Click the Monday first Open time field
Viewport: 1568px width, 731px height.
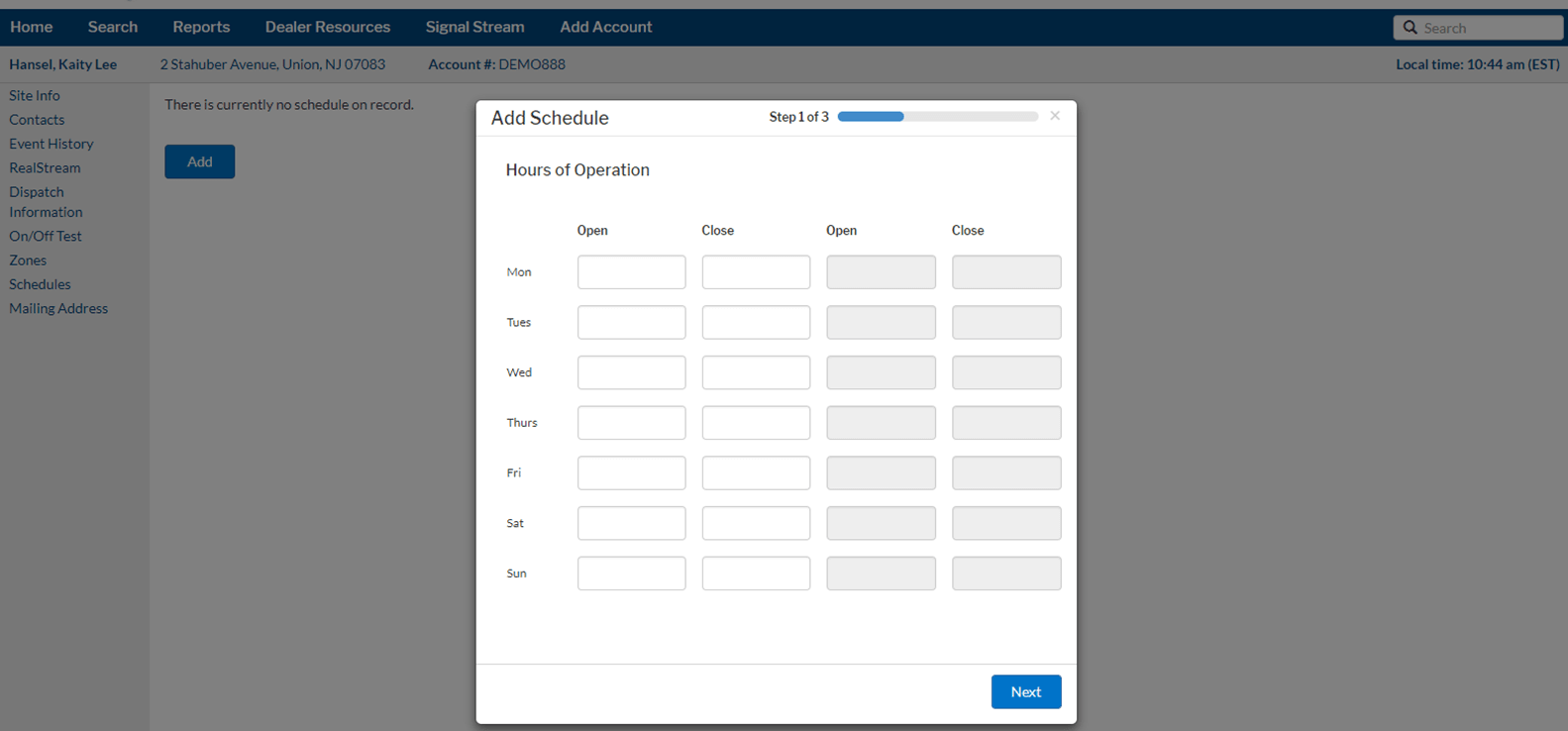click(x=631, y=272)
